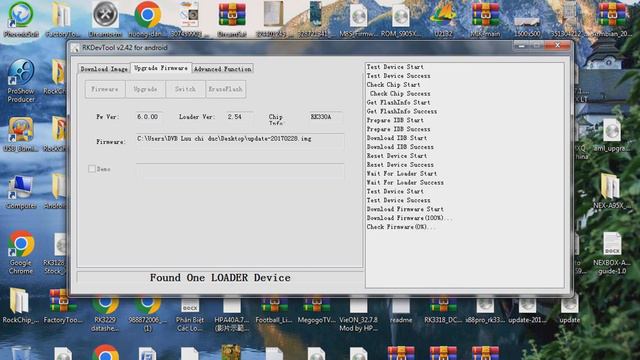Click the Firmware button
Viewport: 640px width, 360px height.
tap(105, 89)
